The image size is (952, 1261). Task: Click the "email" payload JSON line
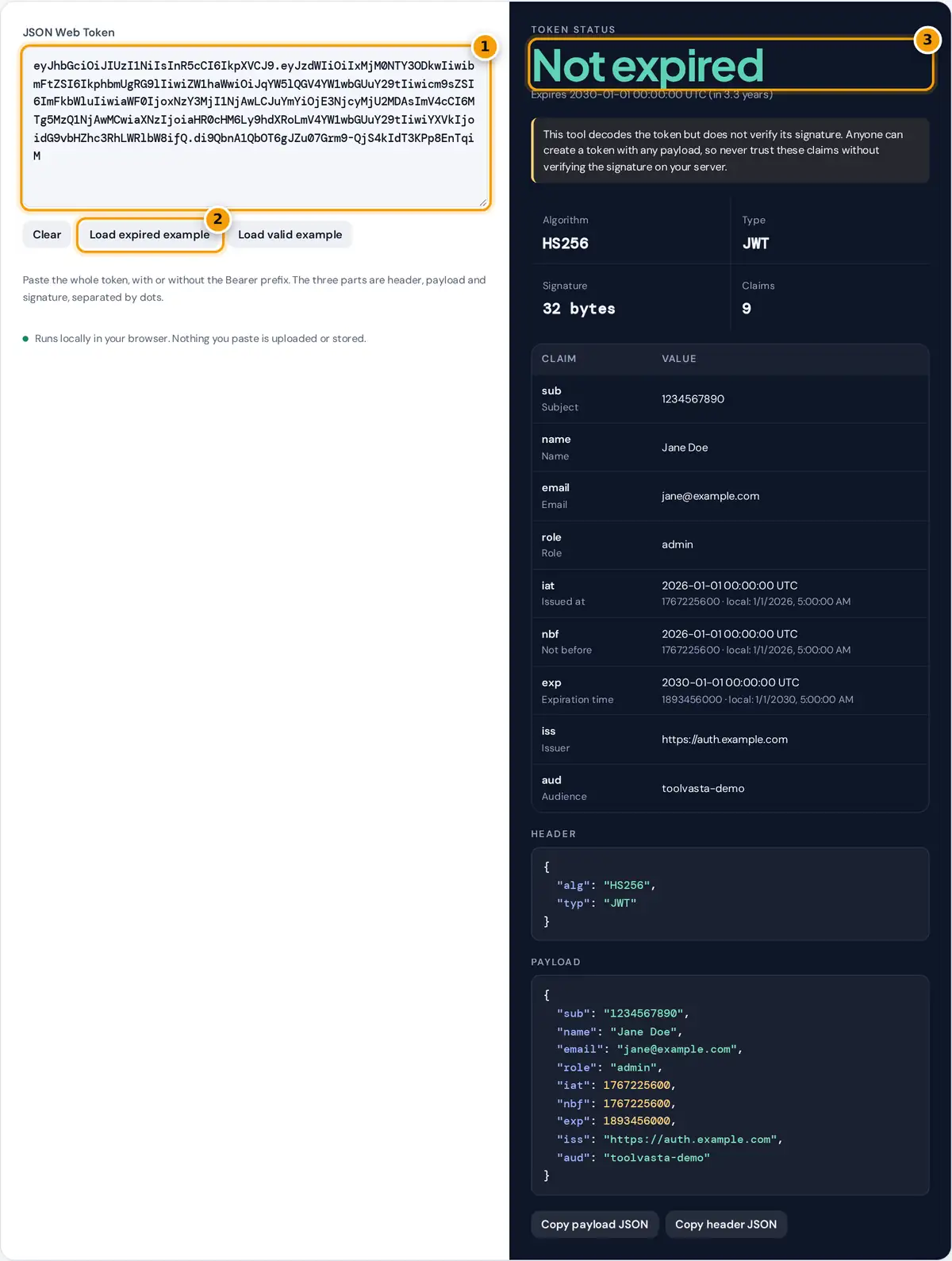tap(650, 1050)
